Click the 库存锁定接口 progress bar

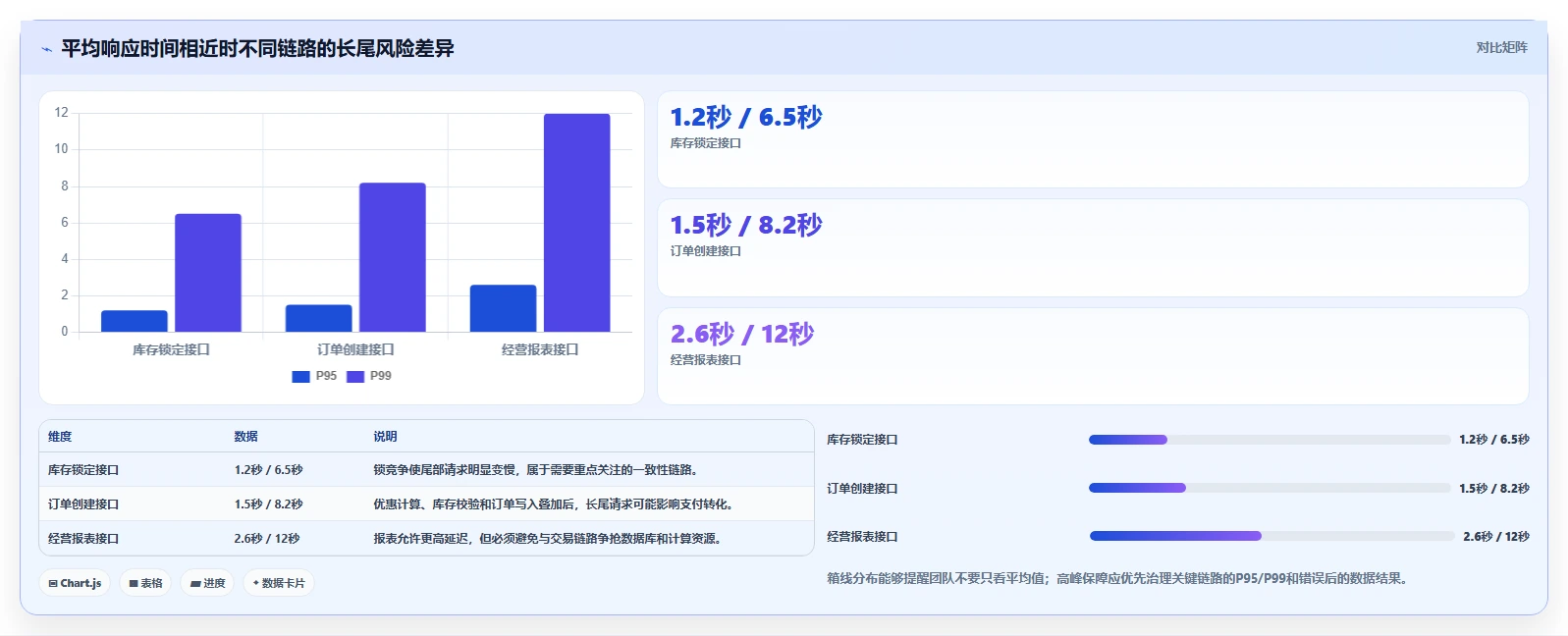[x=1269, y=440]
